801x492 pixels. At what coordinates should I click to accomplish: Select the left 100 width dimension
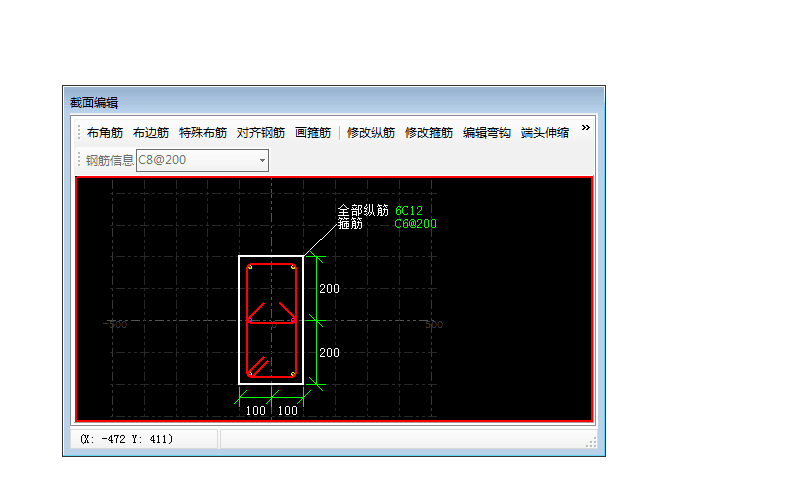point(255,410)
